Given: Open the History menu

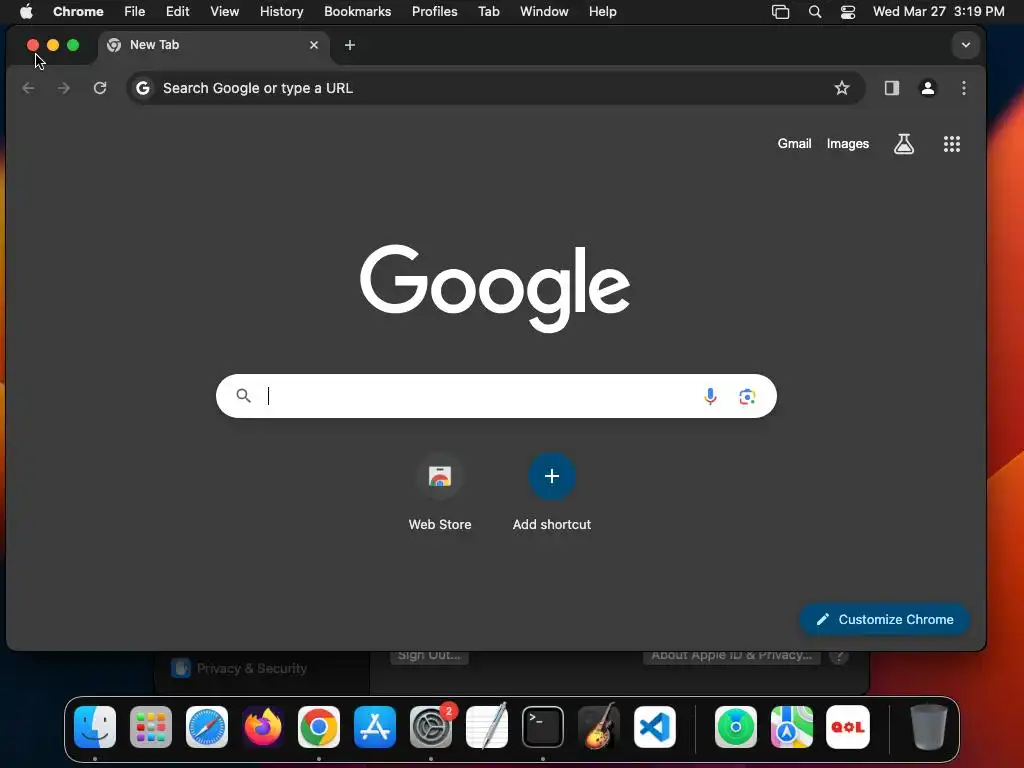Looking at the screenshot, I should pyautogui.click(x=281, y=11).
